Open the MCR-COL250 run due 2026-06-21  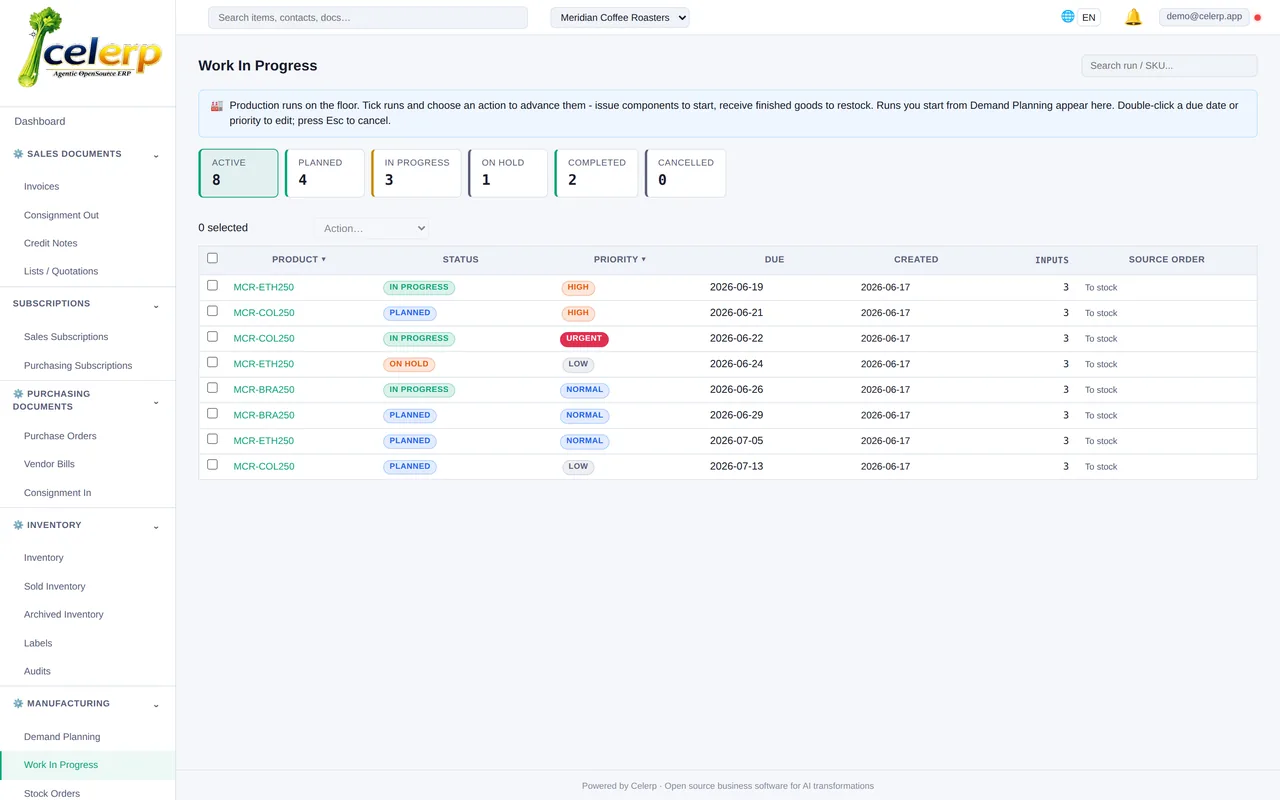click(x=264, y=313)
